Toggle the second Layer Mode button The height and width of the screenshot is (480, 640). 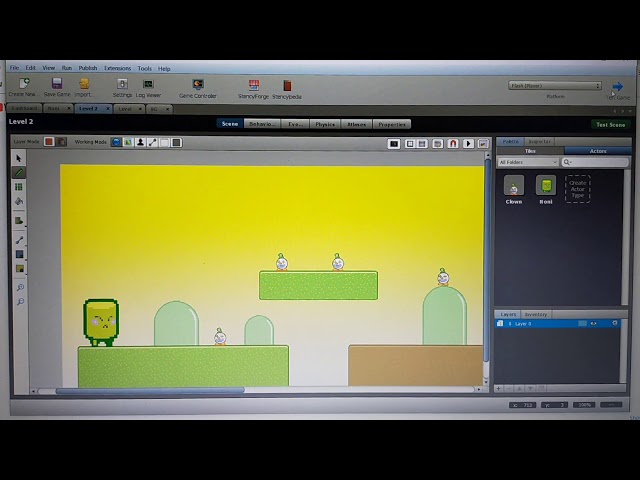pyautogui.click(x=61, y=142)
